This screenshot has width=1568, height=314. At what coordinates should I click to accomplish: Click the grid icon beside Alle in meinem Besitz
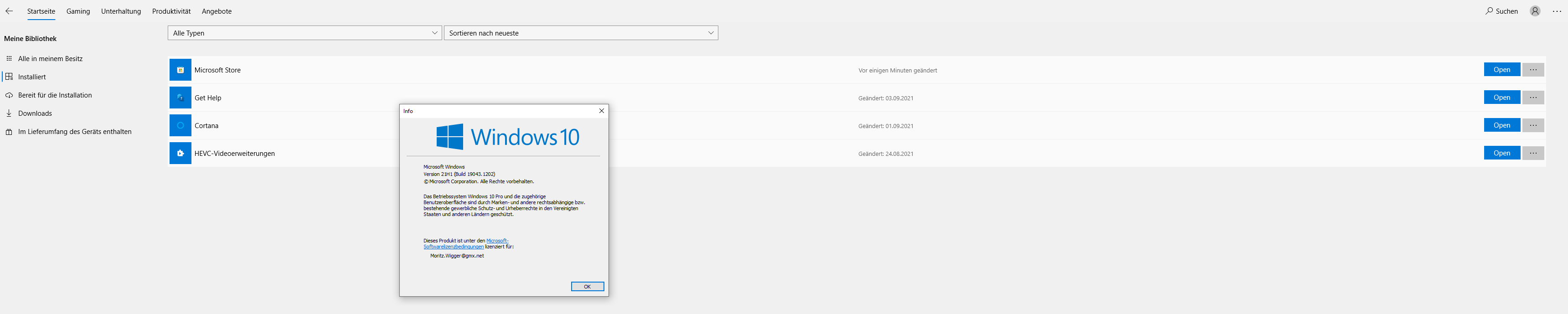[9, 58]
